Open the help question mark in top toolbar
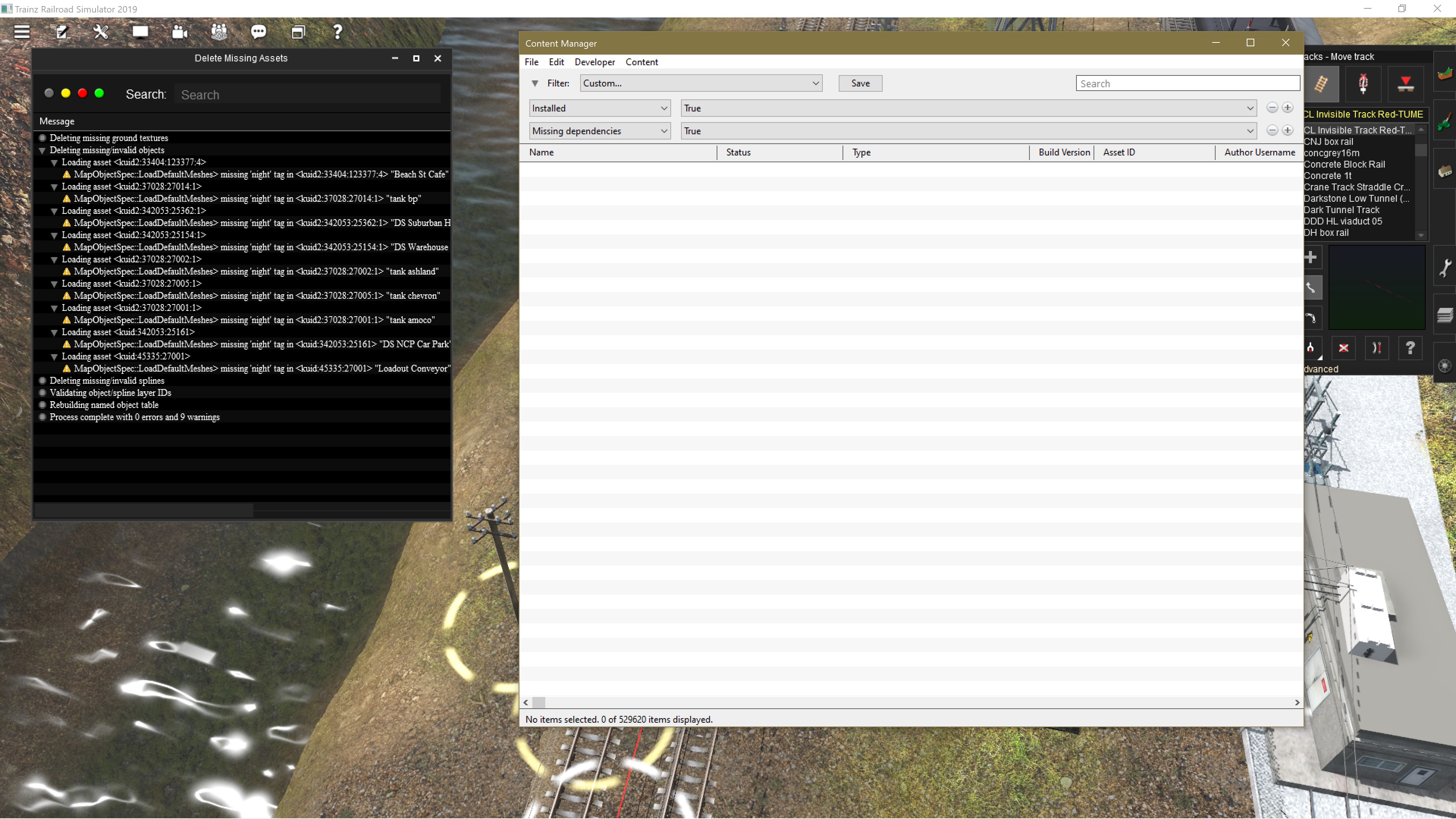1456x819 pixels. click(337, 31)
